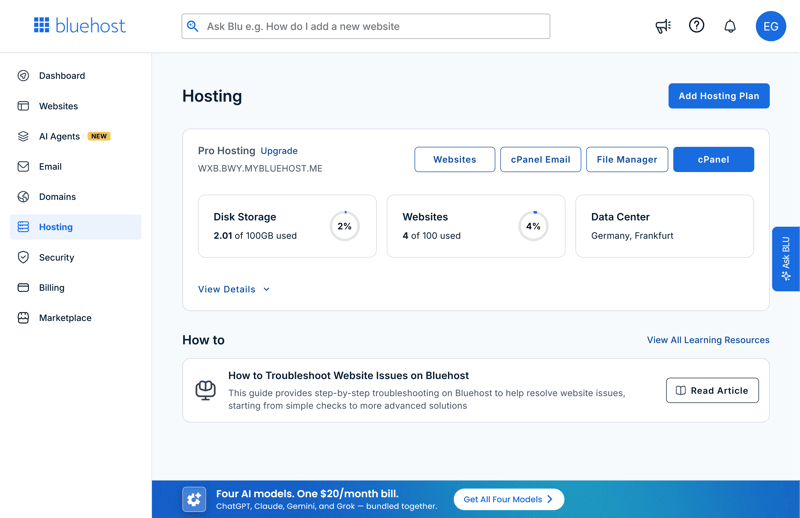Open the Websites sidebar menu item
Screen dimensions: 800x518
pyautogui.click(x=76, y=106)
